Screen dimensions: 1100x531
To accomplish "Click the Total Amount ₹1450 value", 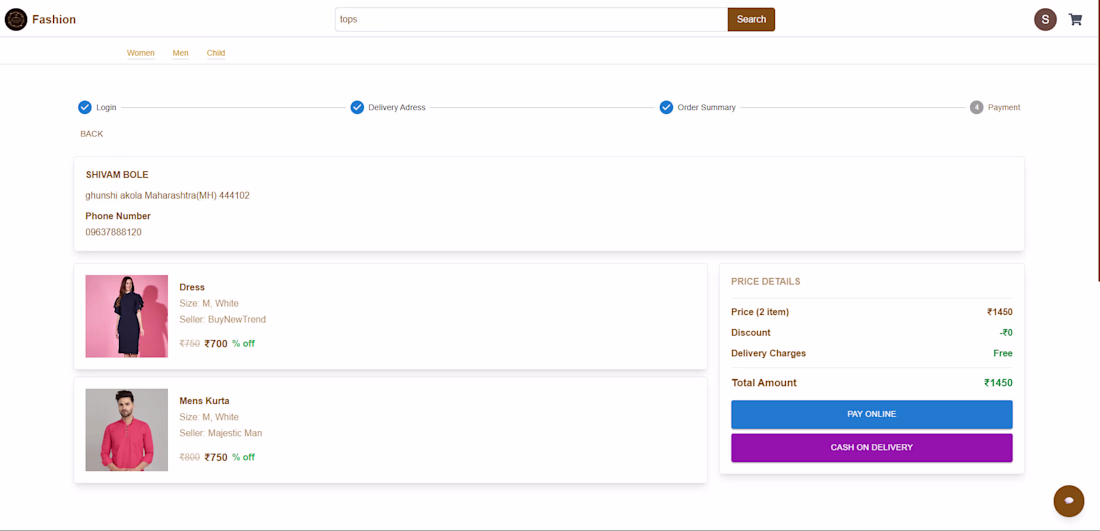I will (998, 383).
